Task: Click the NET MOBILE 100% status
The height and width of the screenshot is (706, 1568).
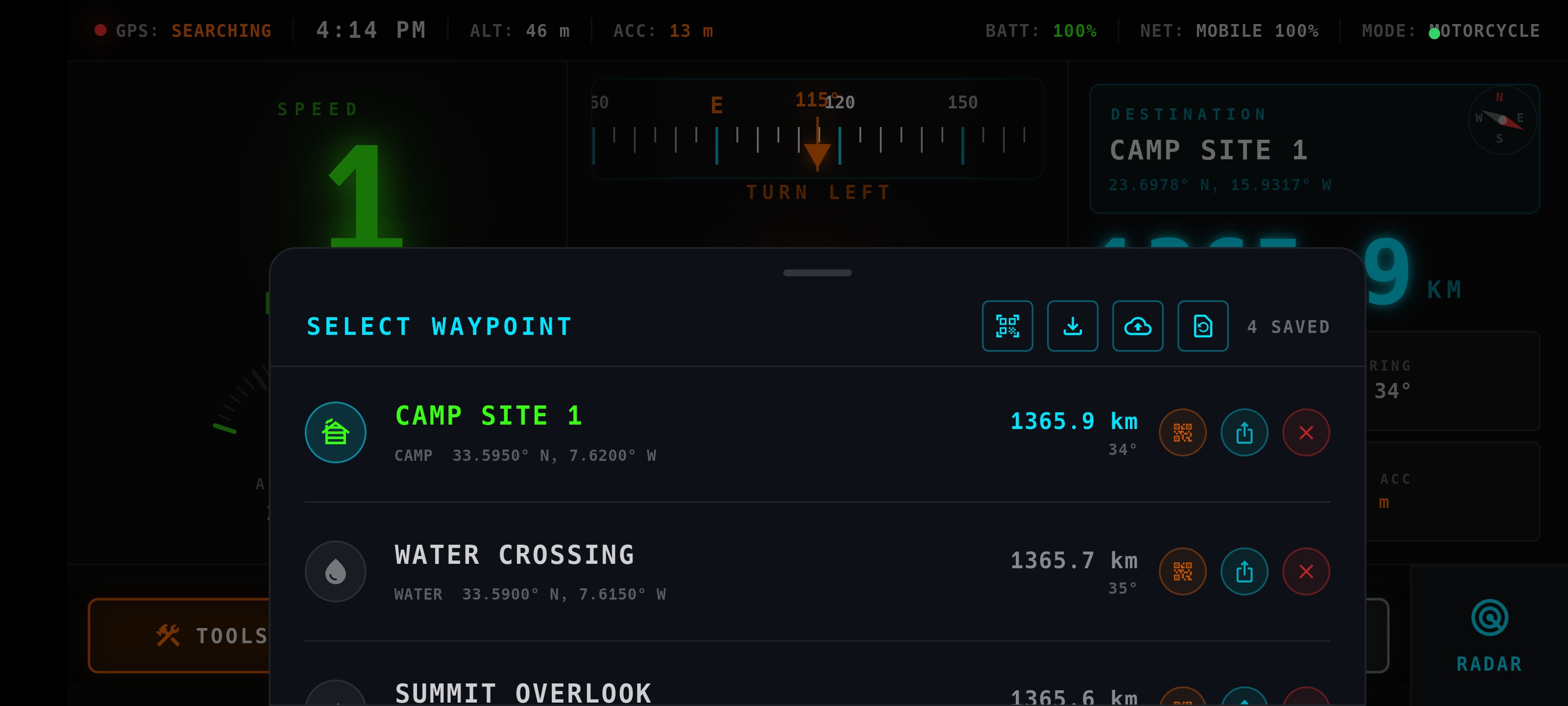Action: (1229, 30)
